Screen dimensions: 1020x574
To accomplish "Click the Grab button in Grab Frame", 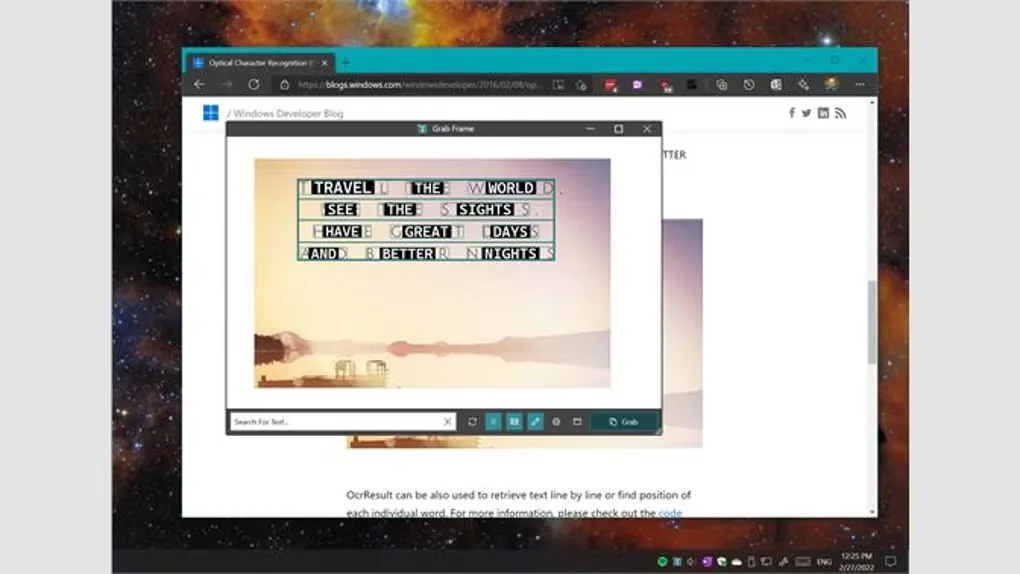I will coord(624,422).
